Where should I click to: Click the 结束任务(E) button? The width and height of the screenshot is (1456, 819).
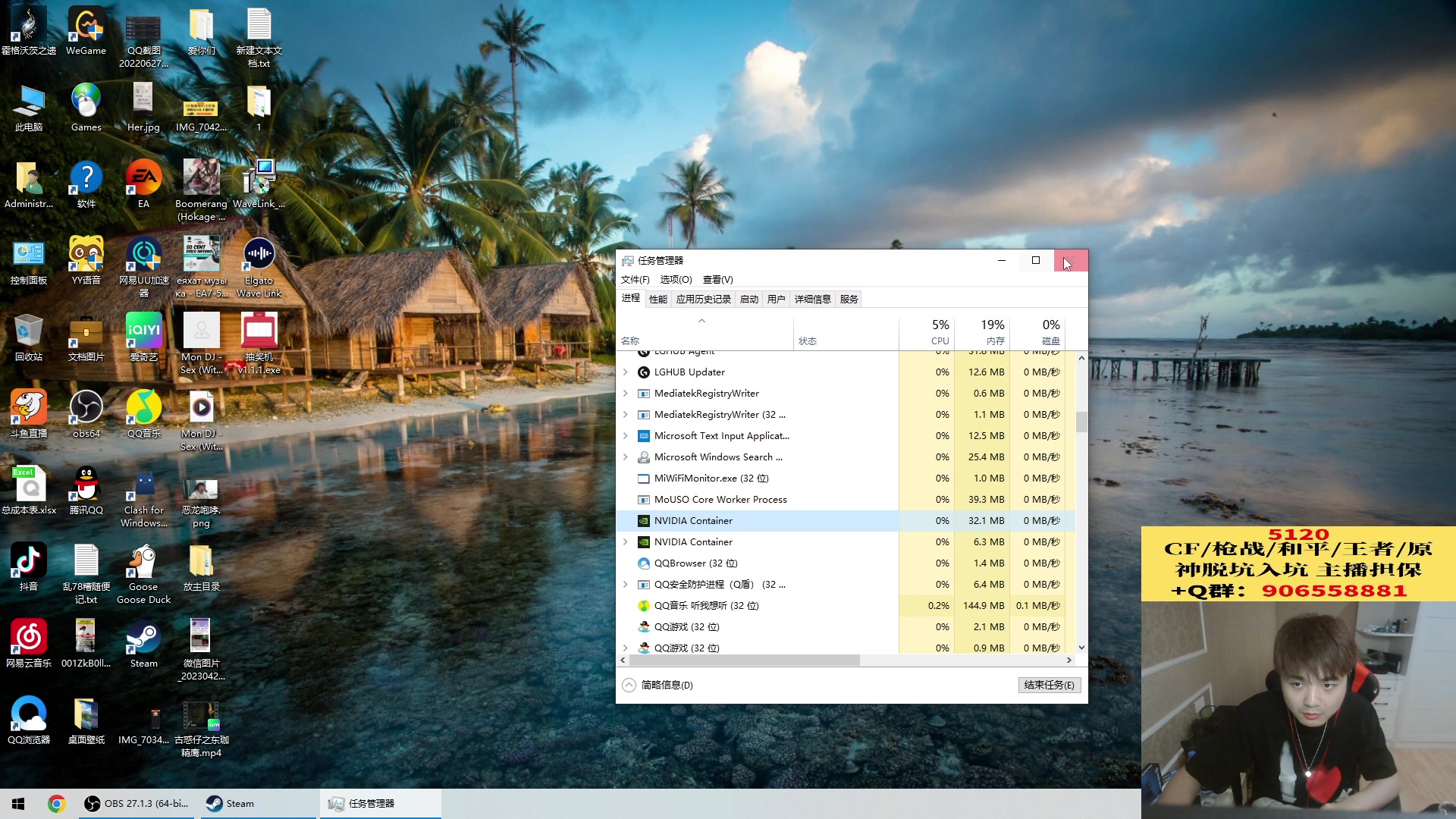point(1050,685)
